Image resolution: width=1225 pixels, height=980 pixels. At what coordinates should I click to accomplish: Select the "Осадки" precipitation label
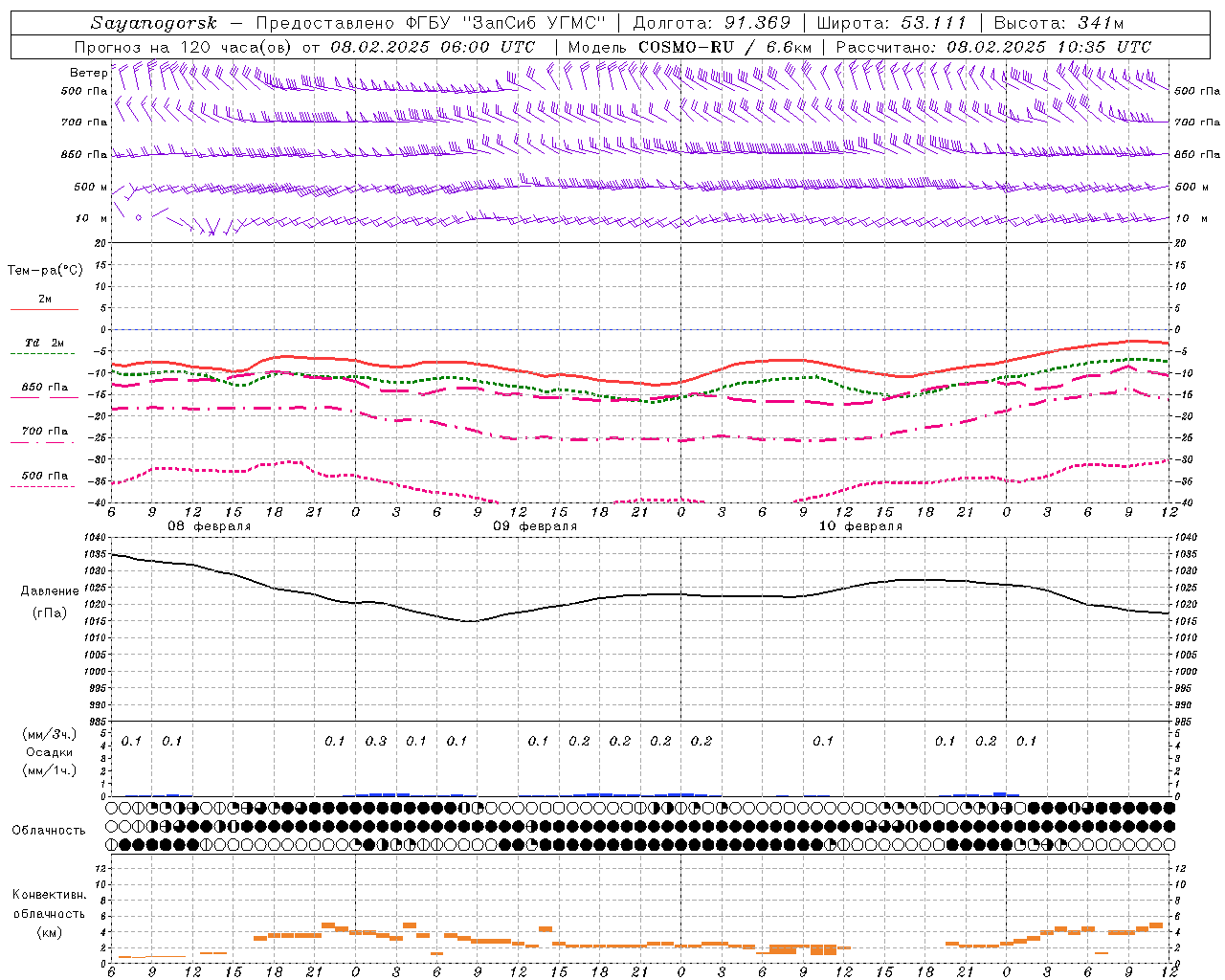click(50, 752)
